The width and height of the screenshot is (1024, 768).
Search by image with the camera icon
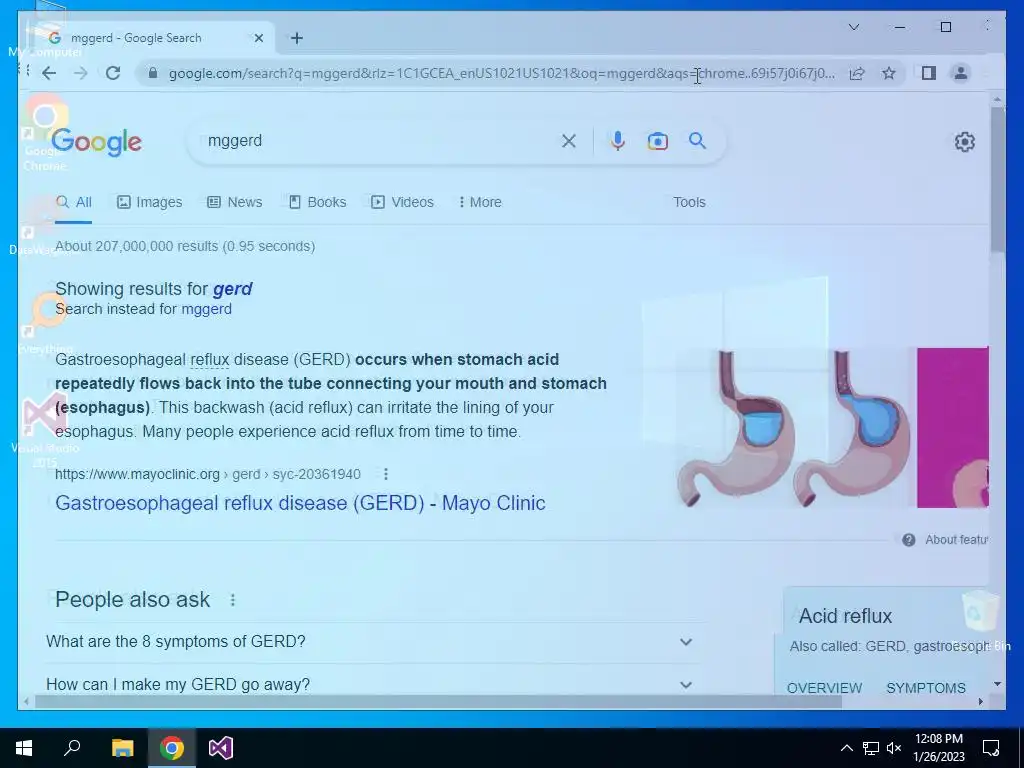[x=658, y=141]
